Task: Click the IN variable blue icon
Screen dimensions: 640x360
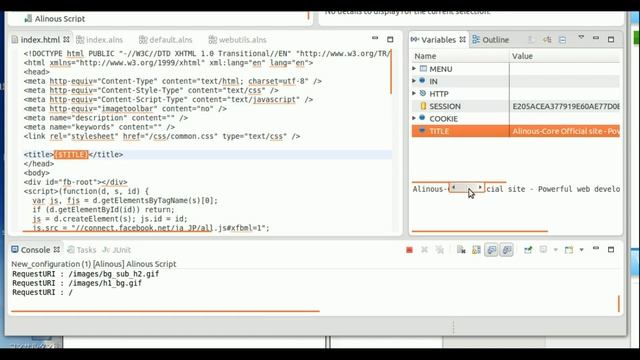Action: [422, 81]
